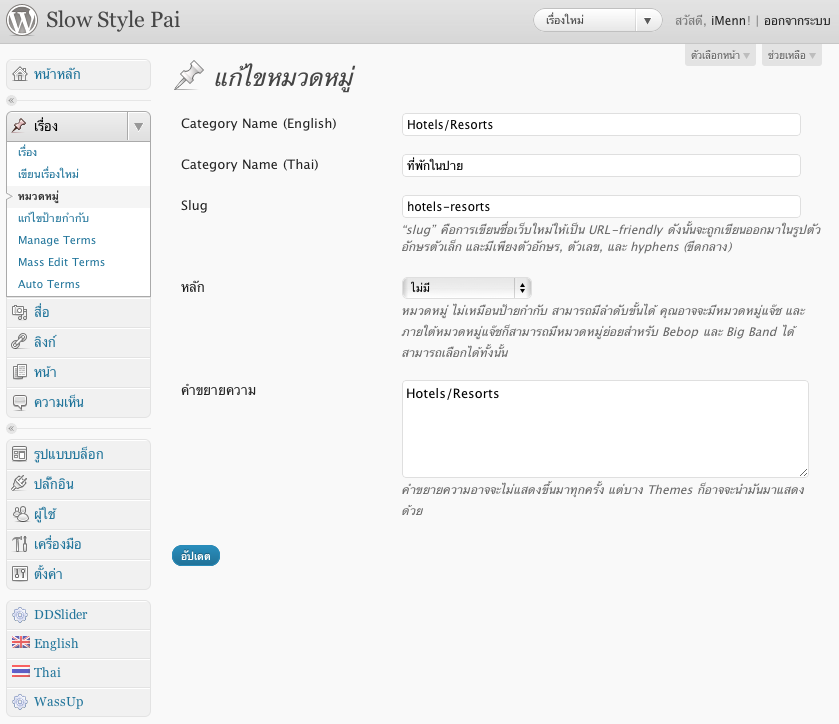The image size is (839, 724).
Task: Click the WordPress logo icon
Action: click(22, 20)
